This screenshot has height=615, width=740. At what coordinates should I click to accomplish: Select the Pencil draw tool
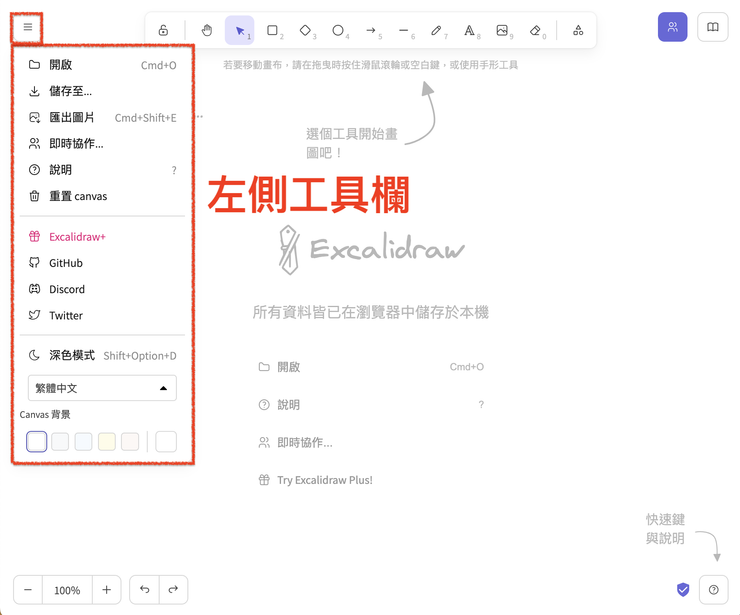(437, 30)
